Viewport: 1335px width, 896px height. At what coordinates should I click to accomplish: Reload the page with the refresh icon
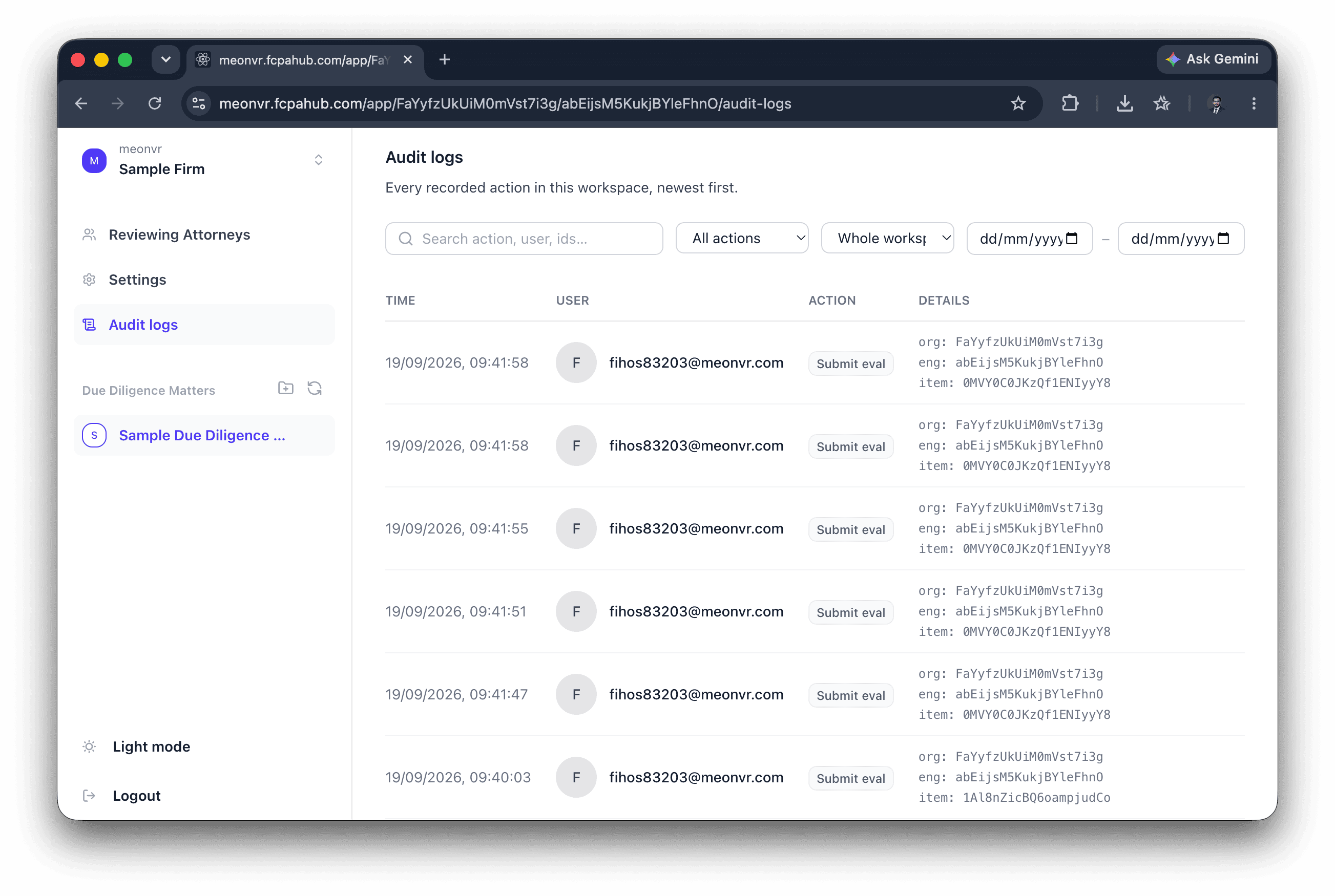pos(155,103)
